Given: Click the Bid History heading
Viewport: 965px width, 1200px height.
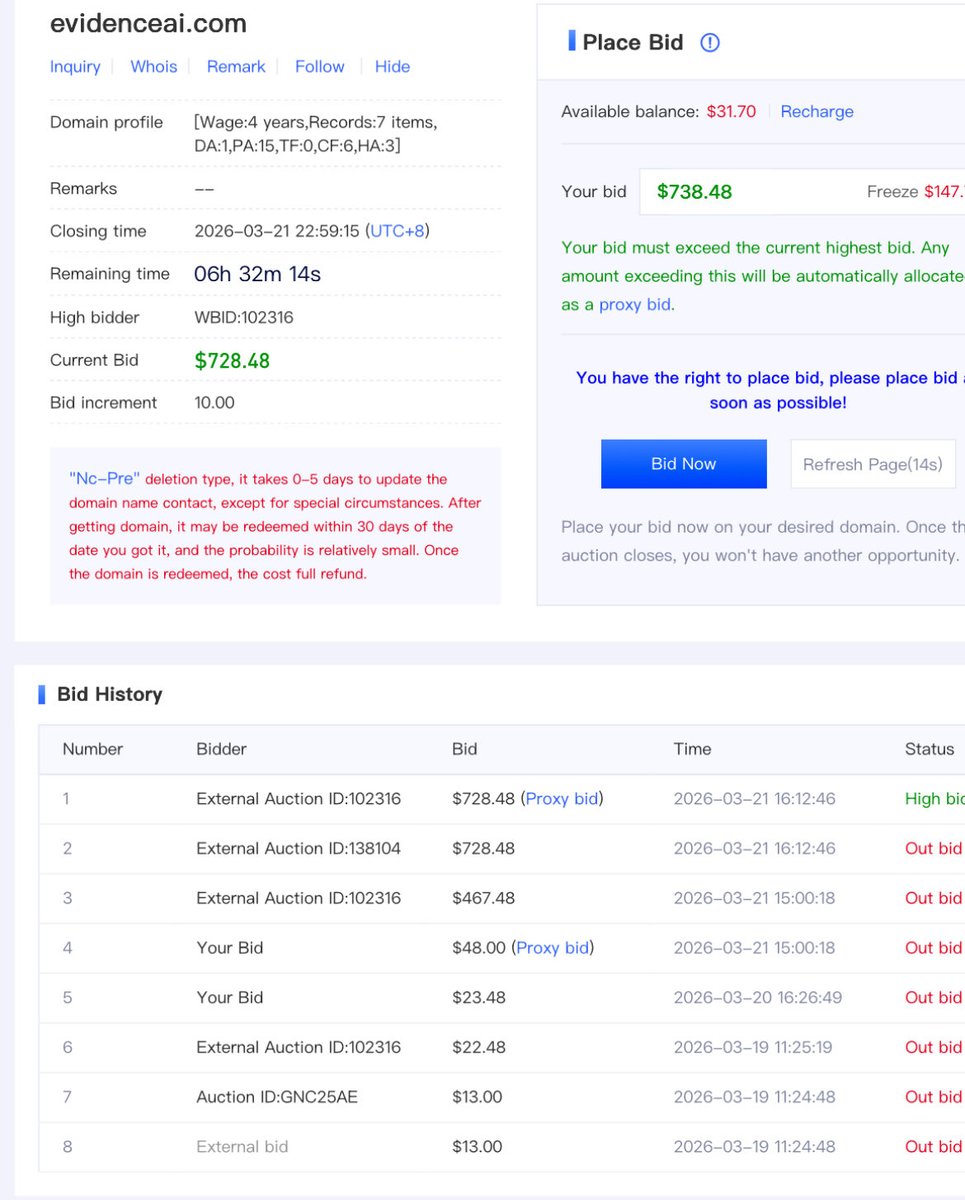Looking at the screenshot, I should [109, 694].
